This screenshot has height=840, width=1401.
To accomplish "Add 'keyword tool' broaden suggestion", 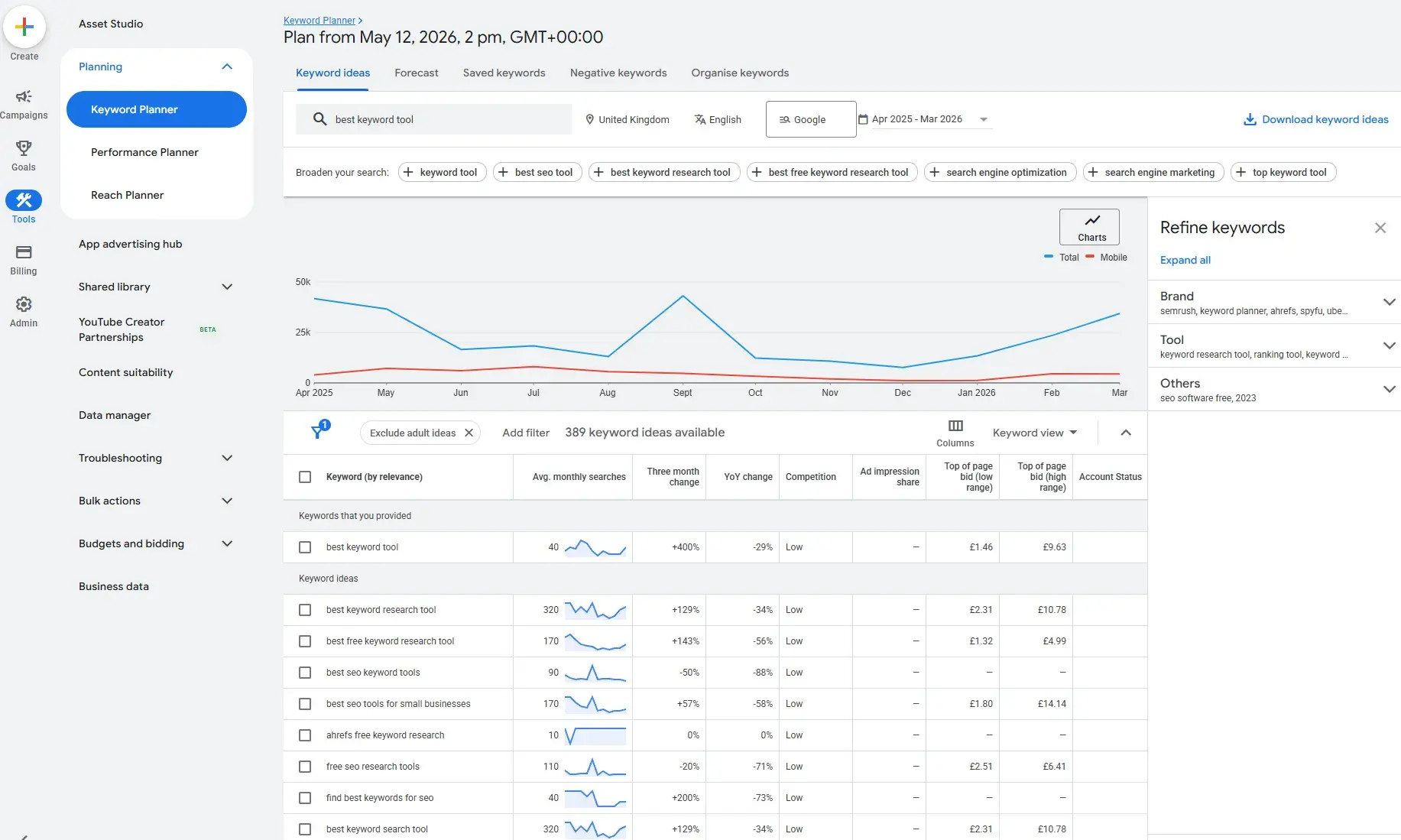I will click(x=442, y=172).
